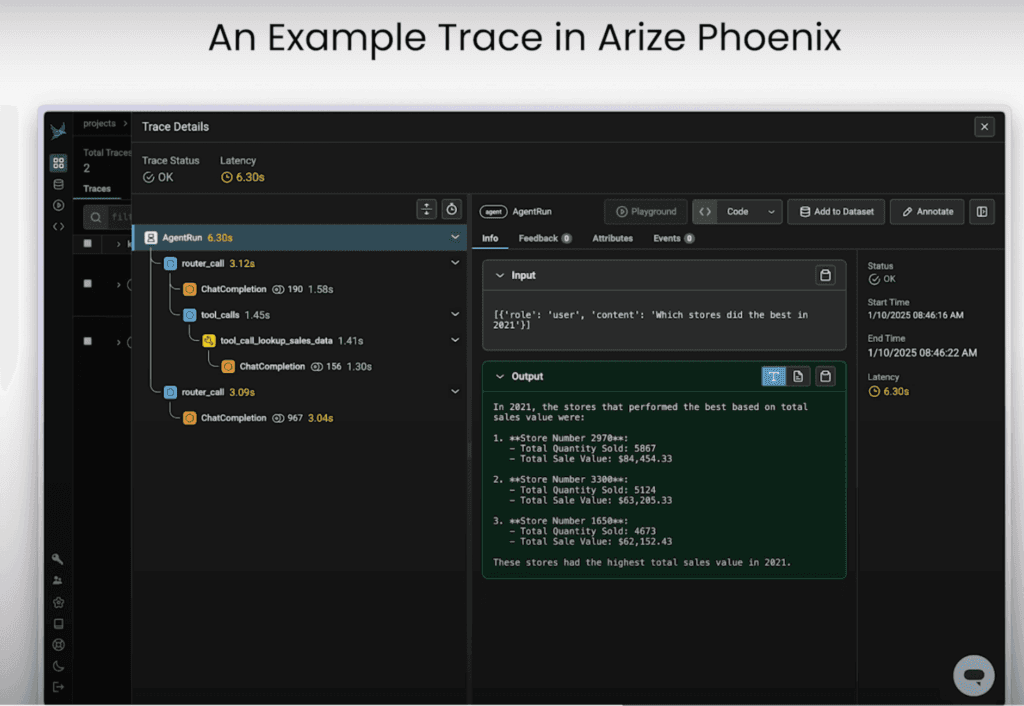
Task: Tick the header checkbox in traces table
Action: click(x=88, y=244)
